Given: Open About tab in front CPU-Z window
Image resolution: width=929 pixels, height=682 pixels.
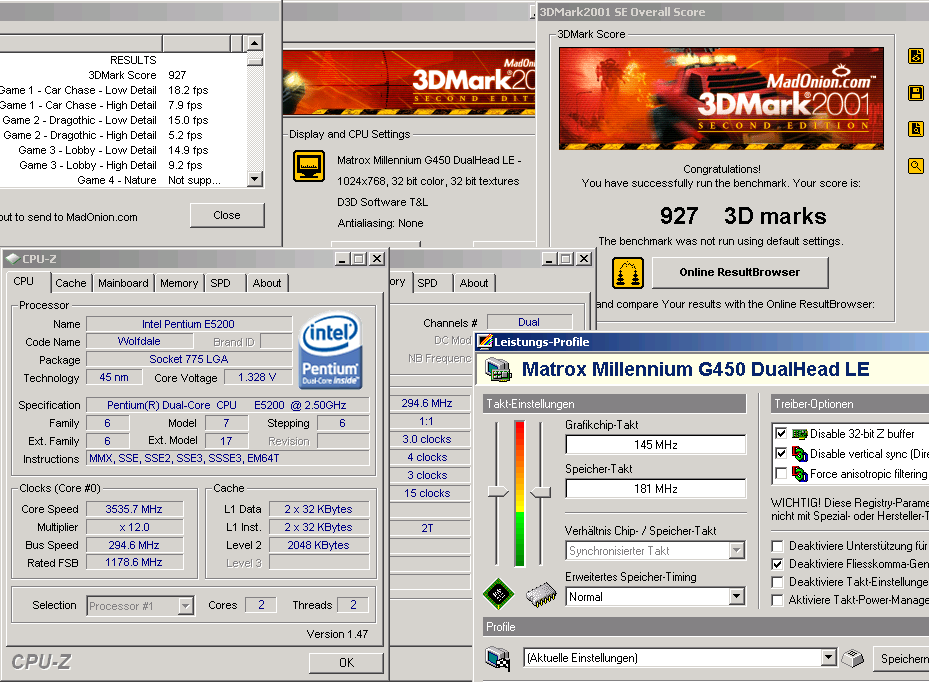Looking at the screenshot, I should (x=267, y=283).
